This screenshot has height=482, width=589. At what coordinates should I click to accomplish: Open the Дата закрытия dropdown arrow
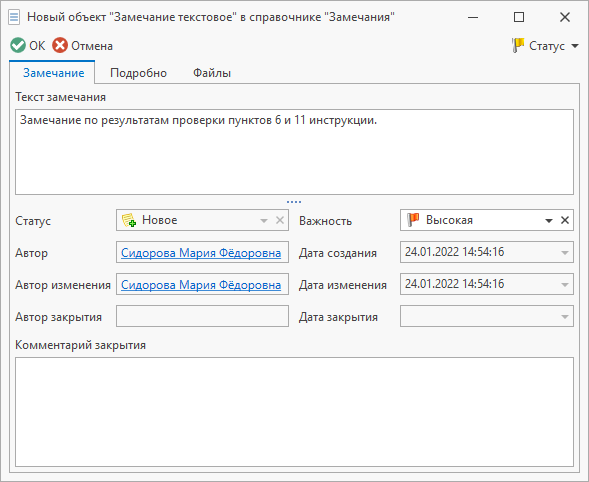[x=565, y=317]
